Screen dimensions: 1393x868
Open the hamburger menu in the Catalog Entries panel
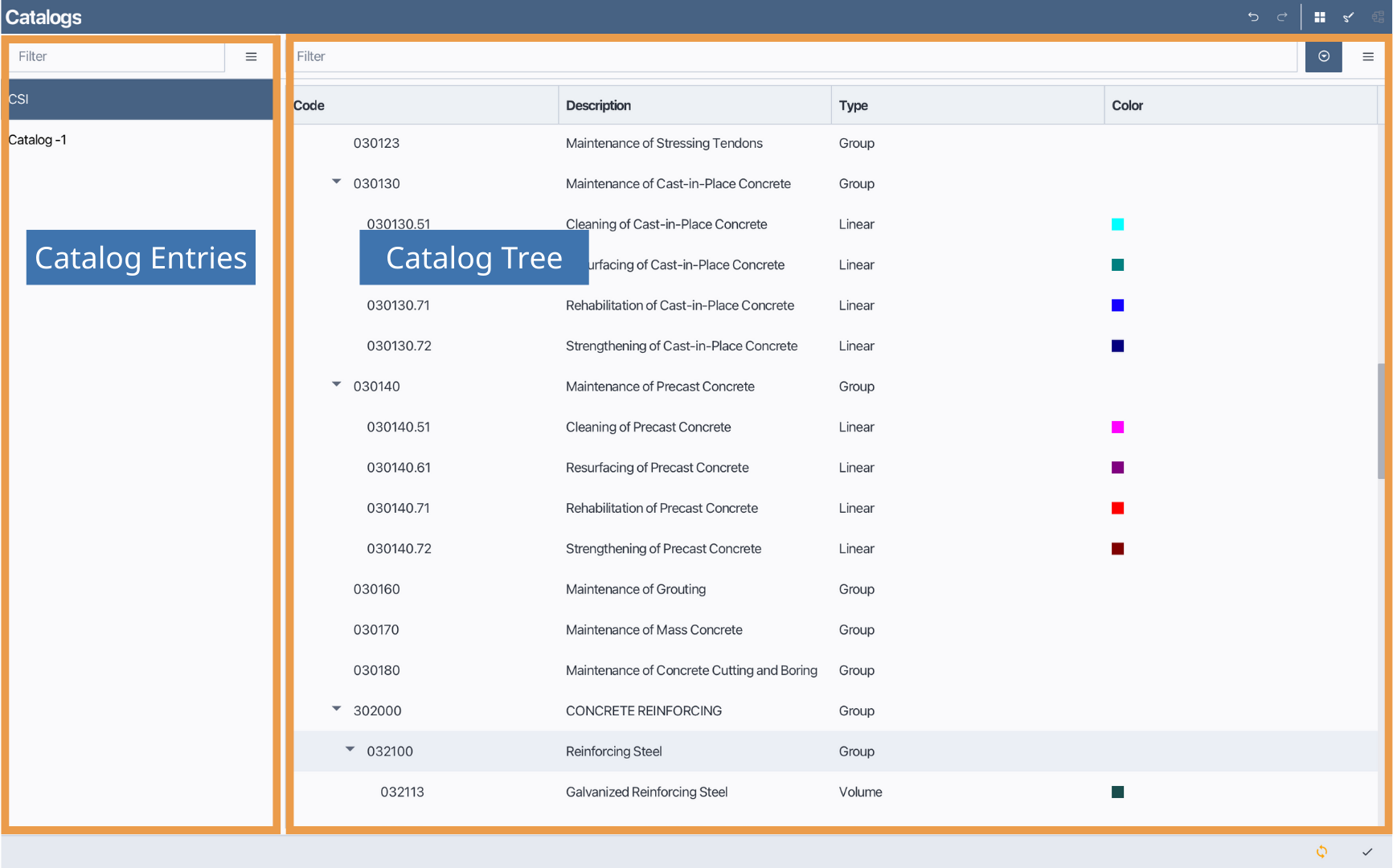pos(251,56)
